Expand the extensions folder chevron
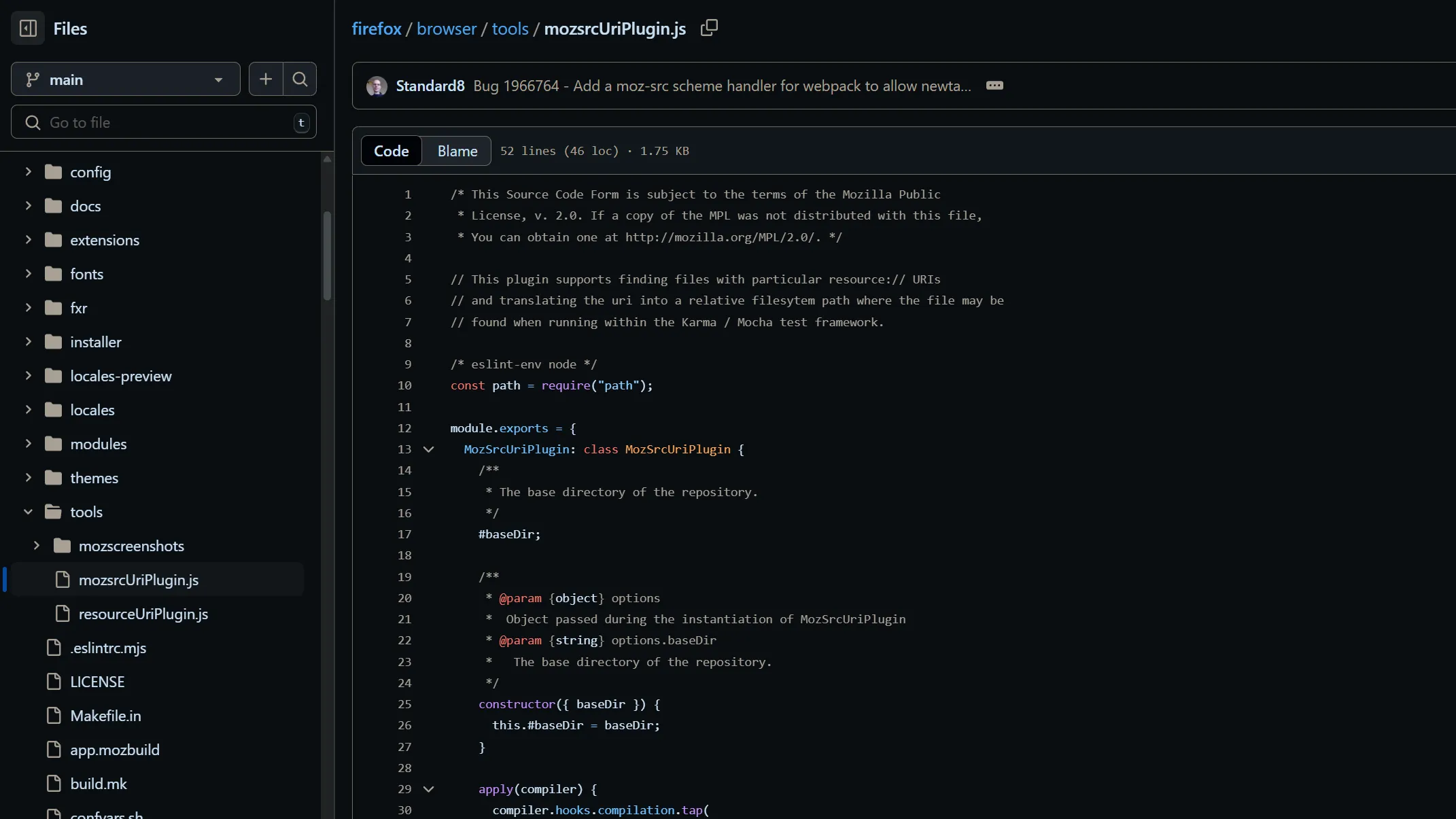This screenshot has width=1456, height=819. tap(28, 240)
